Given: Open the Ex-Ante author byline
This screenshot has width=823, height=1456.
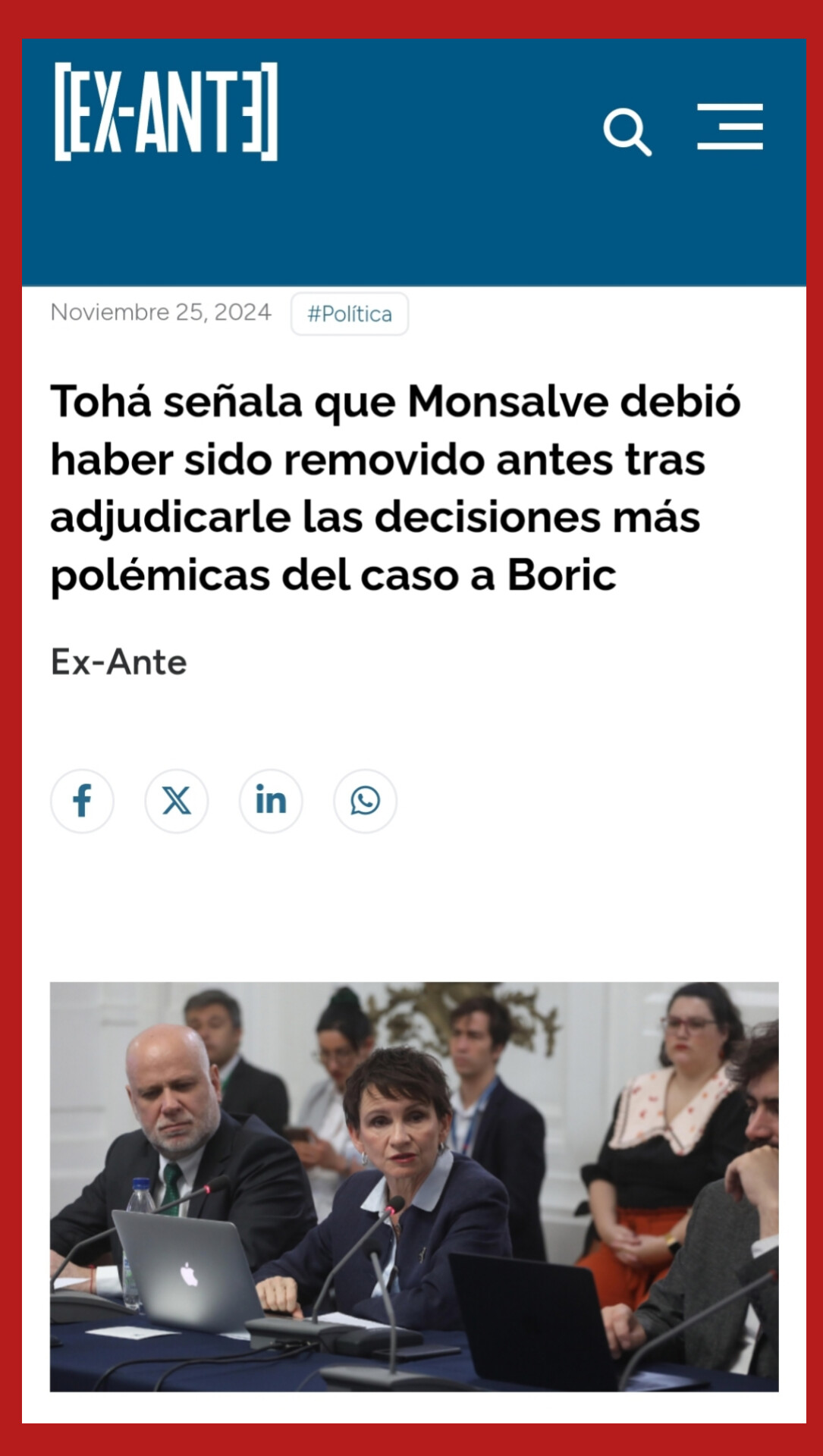Looking at the screenshot, I should (118, 661).
